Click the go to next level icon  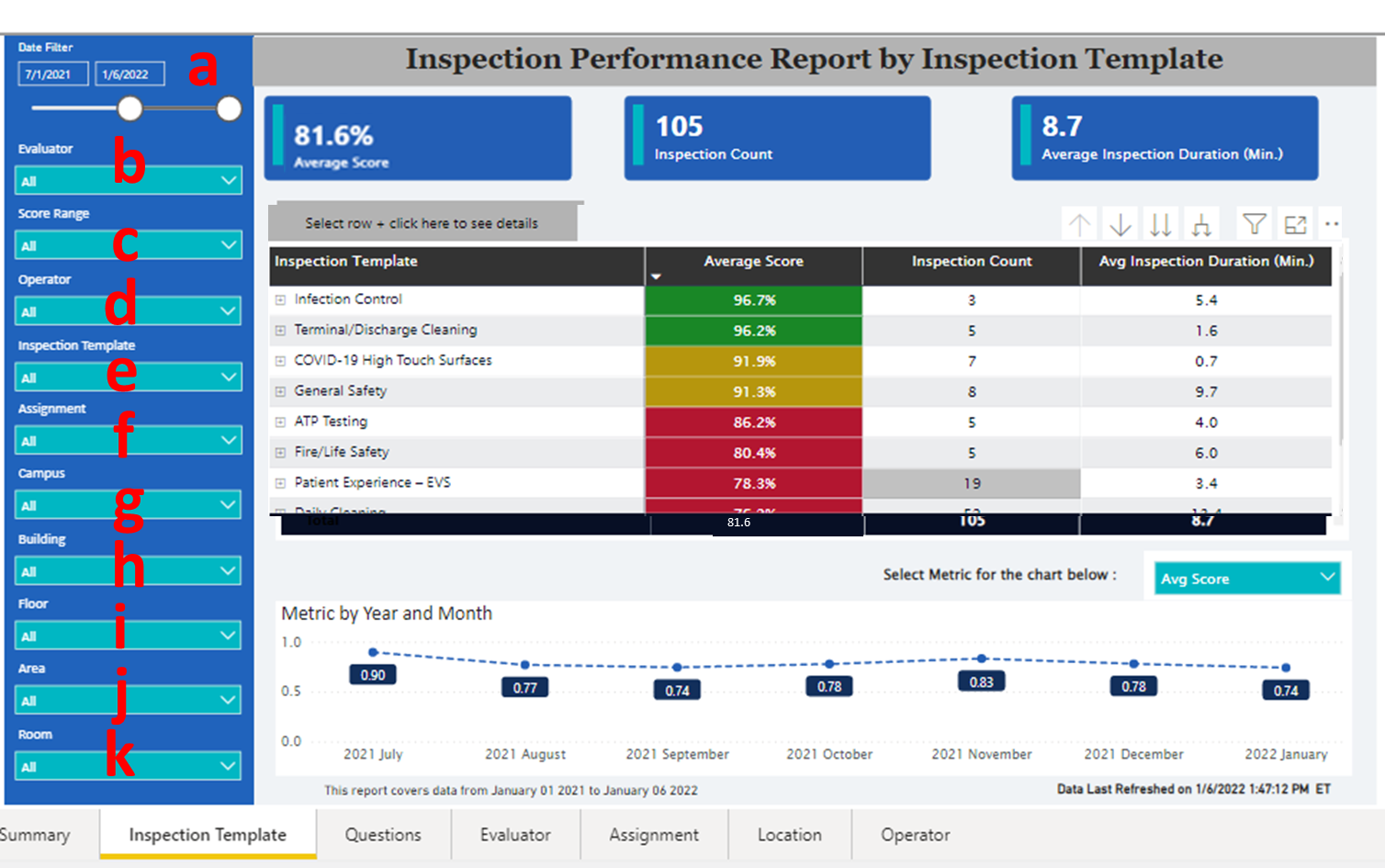[x=1160, y=223]
